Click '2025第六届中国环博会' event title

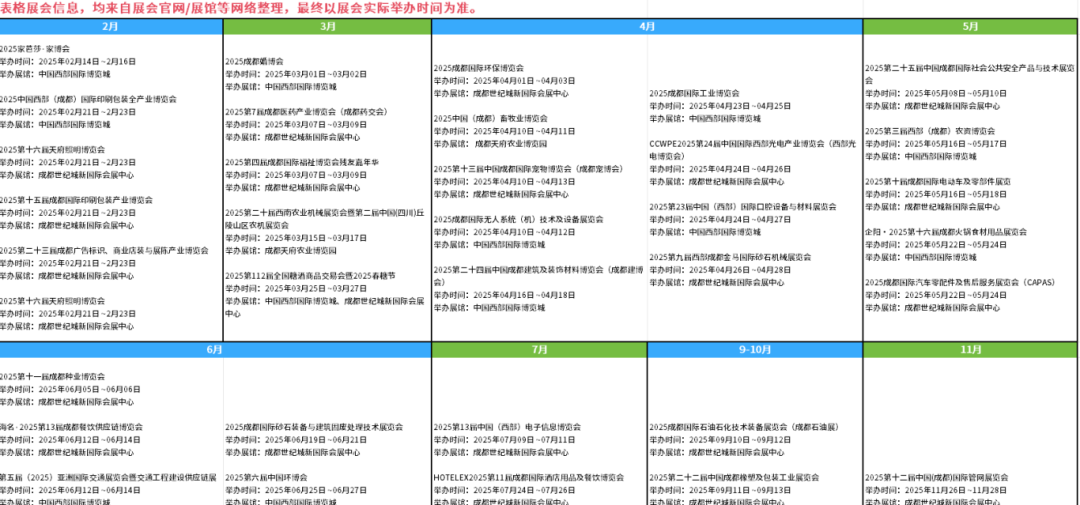coord(266,477)
